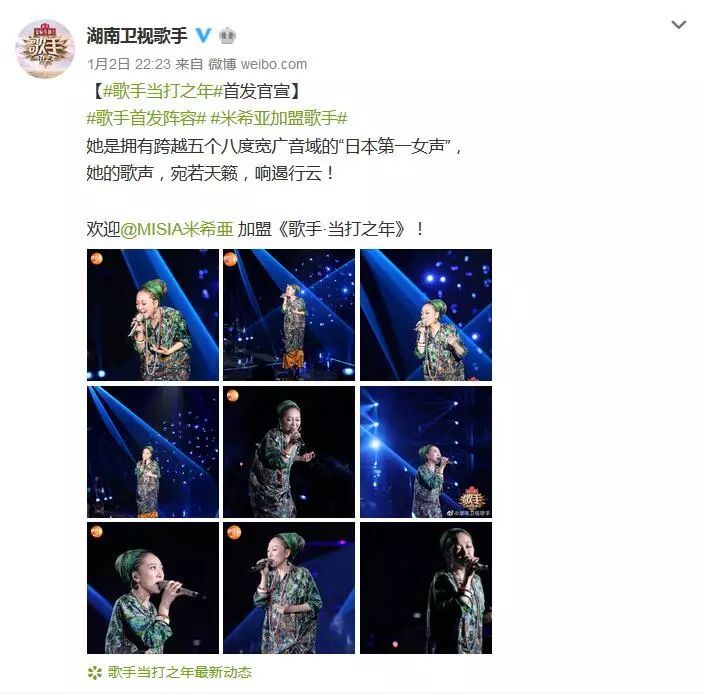Image resolution: width=704 pixels, height=695 pixels.
Task: Open the #歌手首发阵容# hashtag
Action: click(146, 119)
